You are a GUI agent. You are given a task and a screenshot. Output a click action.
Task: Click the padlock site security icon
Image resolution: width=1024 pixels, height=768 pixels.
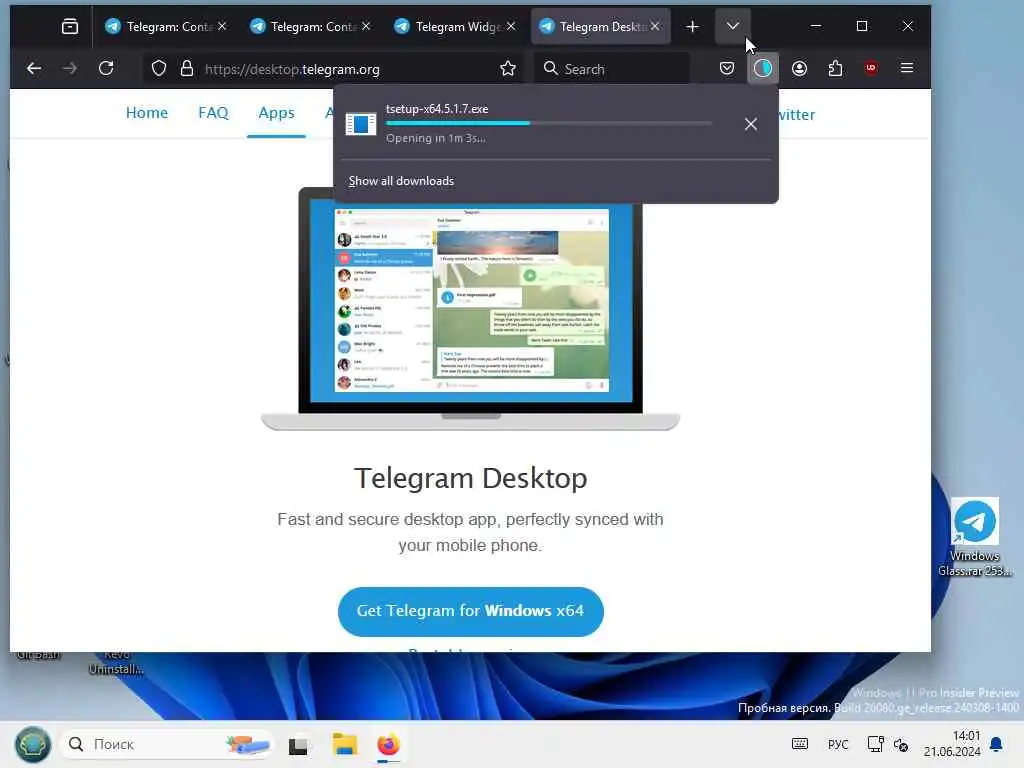click(x=187, y=69)
